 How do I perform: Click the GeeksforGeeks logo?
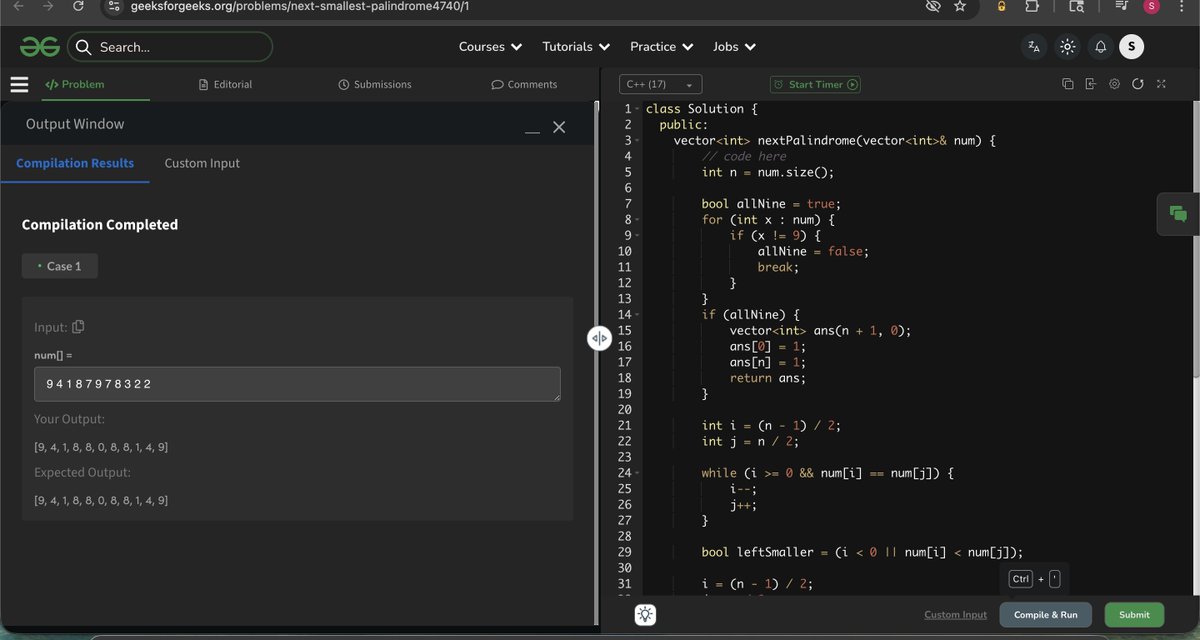click(x=40, y=46)
